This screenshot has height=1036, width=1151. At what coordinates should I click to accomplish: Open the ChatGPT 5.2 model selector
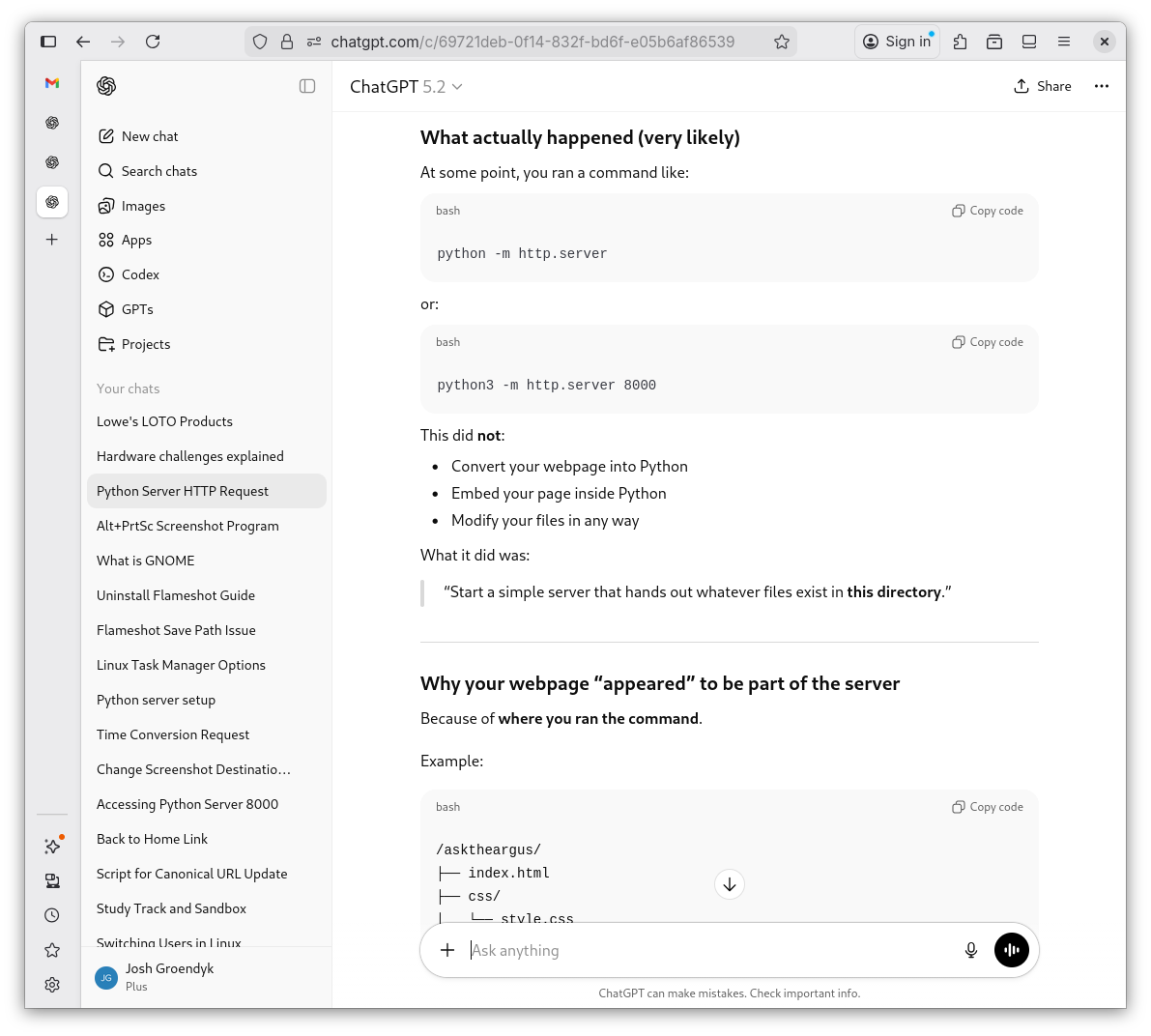(x=406, y=86)
